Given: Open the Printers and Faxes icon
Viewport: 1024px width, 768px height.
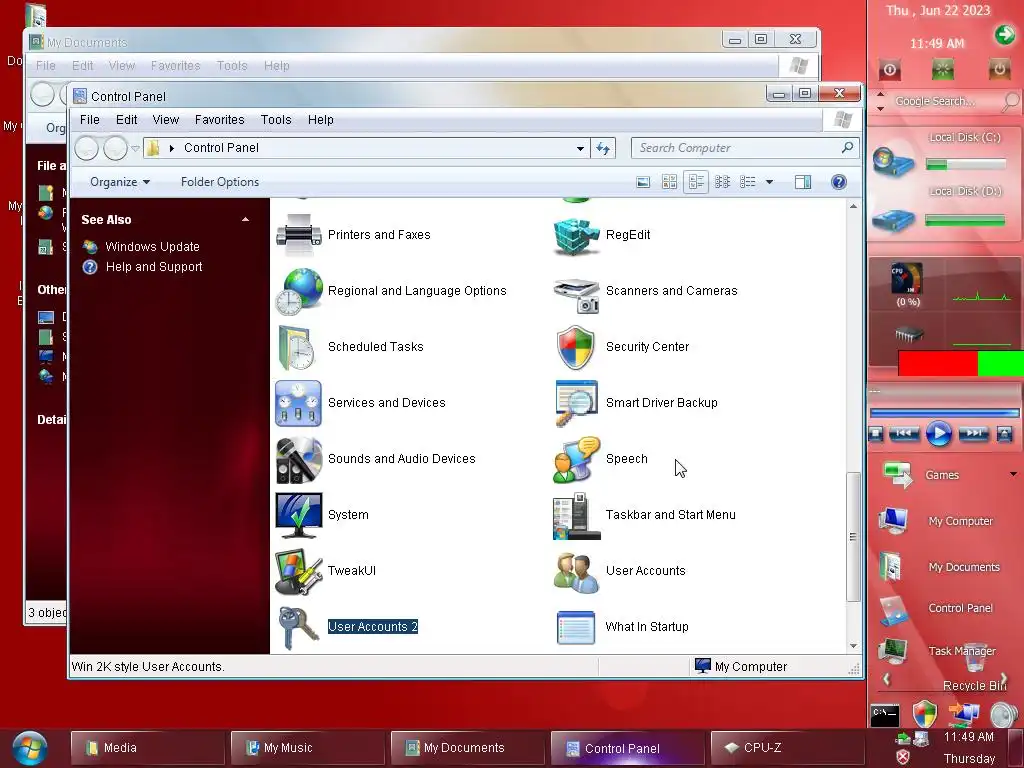Looking at the screenshot, I should (x=298, y=235).
